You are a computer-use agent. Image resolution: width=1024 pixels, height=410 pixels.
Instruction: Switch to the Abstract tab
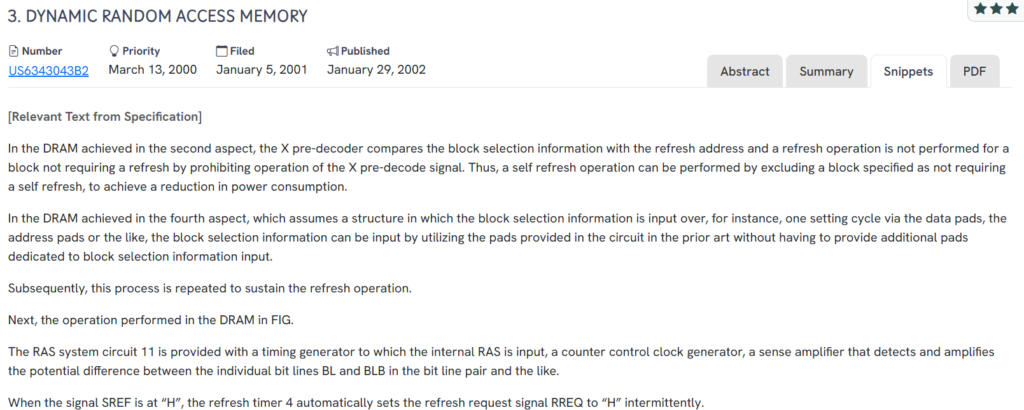coord(744,71)
